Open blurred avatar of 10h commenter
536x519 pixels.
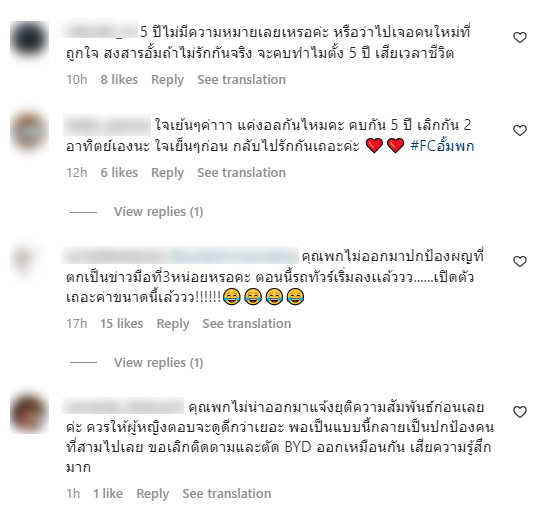(29, 41)
